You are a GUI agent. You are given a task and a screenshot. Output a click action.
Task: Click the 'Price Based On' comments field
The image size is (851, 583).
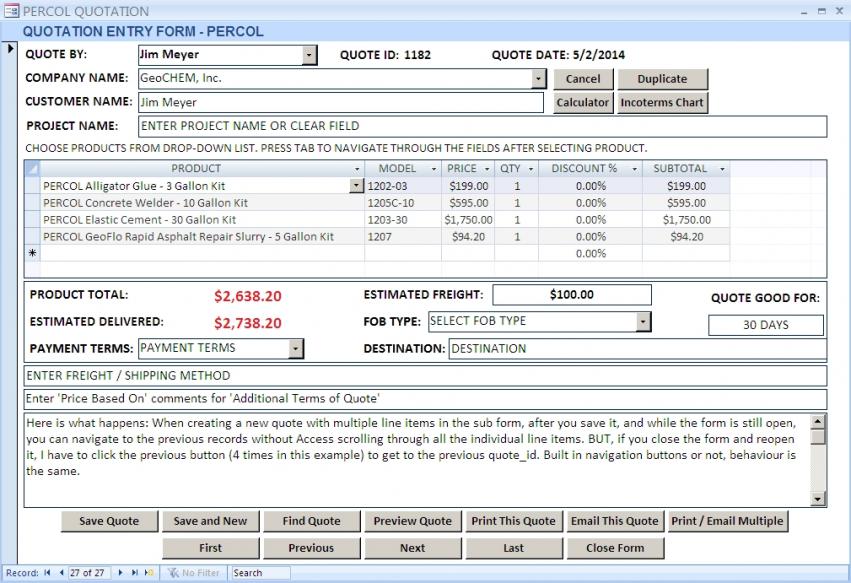pyautogui.click(x=426, y=398)
